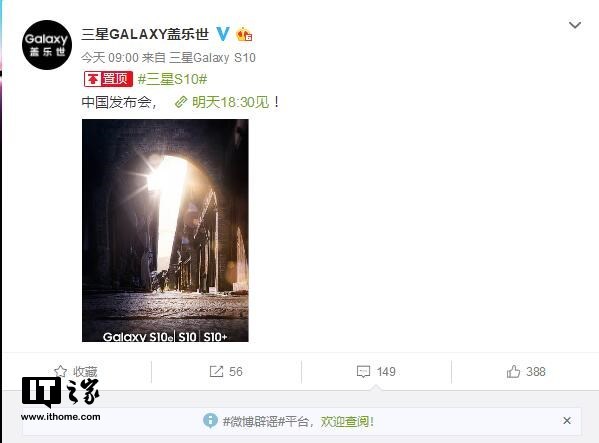Screen dimensions: 599x443
Task: Open comments via speech bubble icon
Action: (363, 372)
